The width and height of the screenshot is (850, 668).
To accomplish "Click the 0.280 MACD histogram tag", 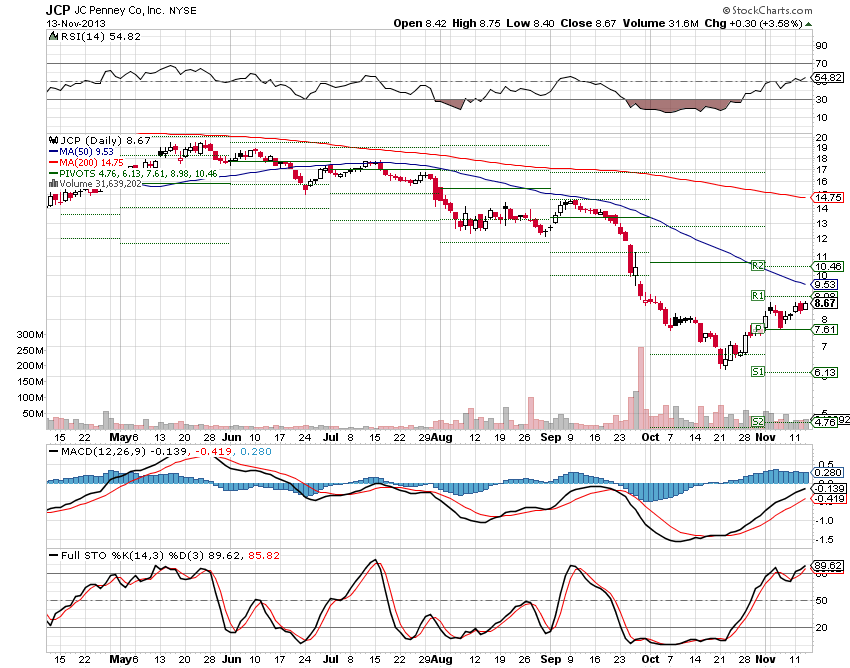I will coord(828,472).
